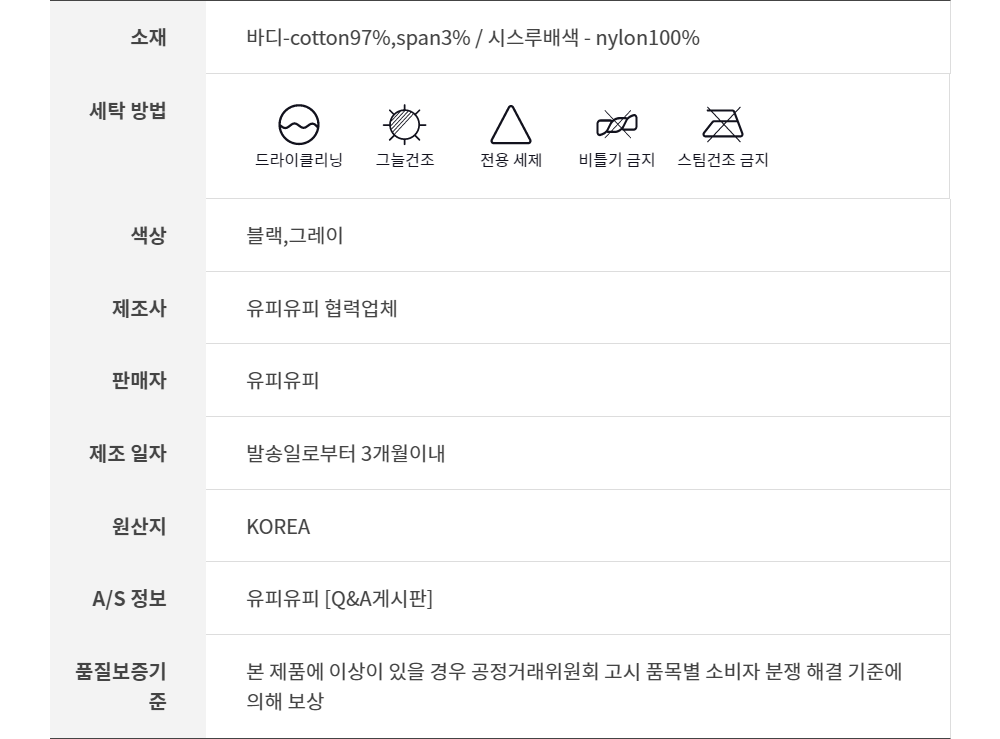Image resolution: width=1000 pixels, height=739 pixels.
Task: Click the 비틀기 금지 caption text
Action: [x=616, y=160]
